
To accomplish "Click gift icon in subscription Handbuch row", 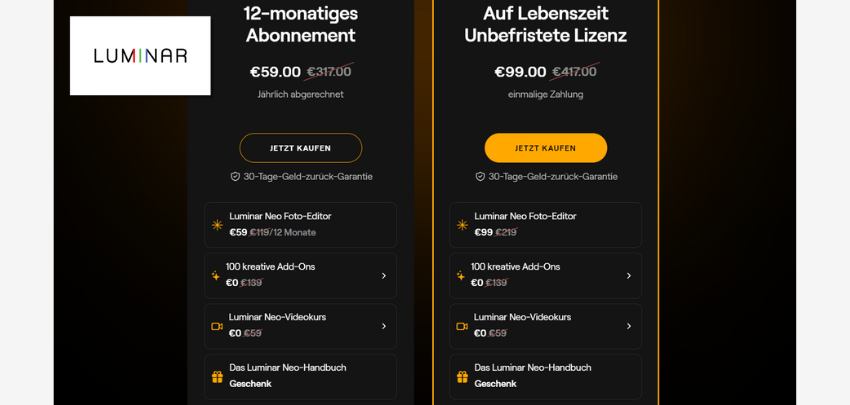I will pos(217,376).
